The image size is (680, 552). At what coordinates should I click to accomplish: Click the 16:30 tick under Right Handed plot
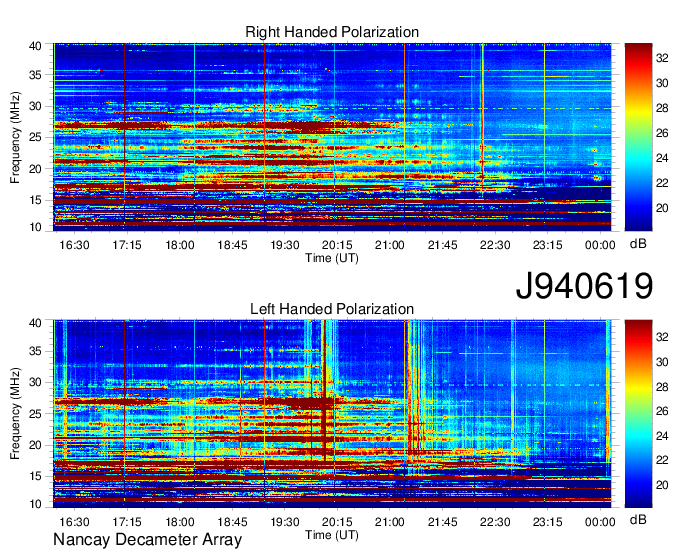(74, 245)
